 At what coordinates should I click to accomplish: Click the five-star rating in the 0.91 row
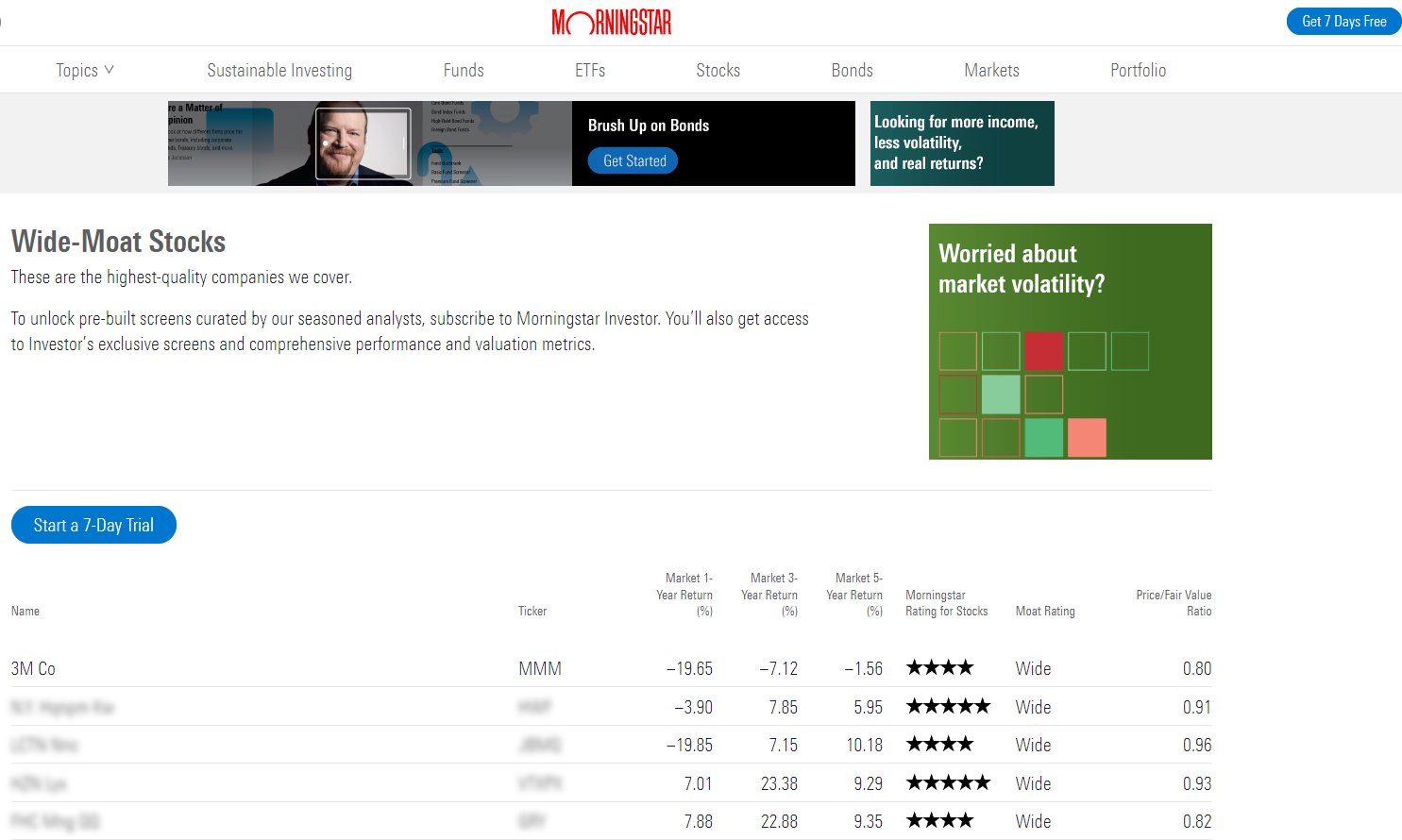click(948, 706)
